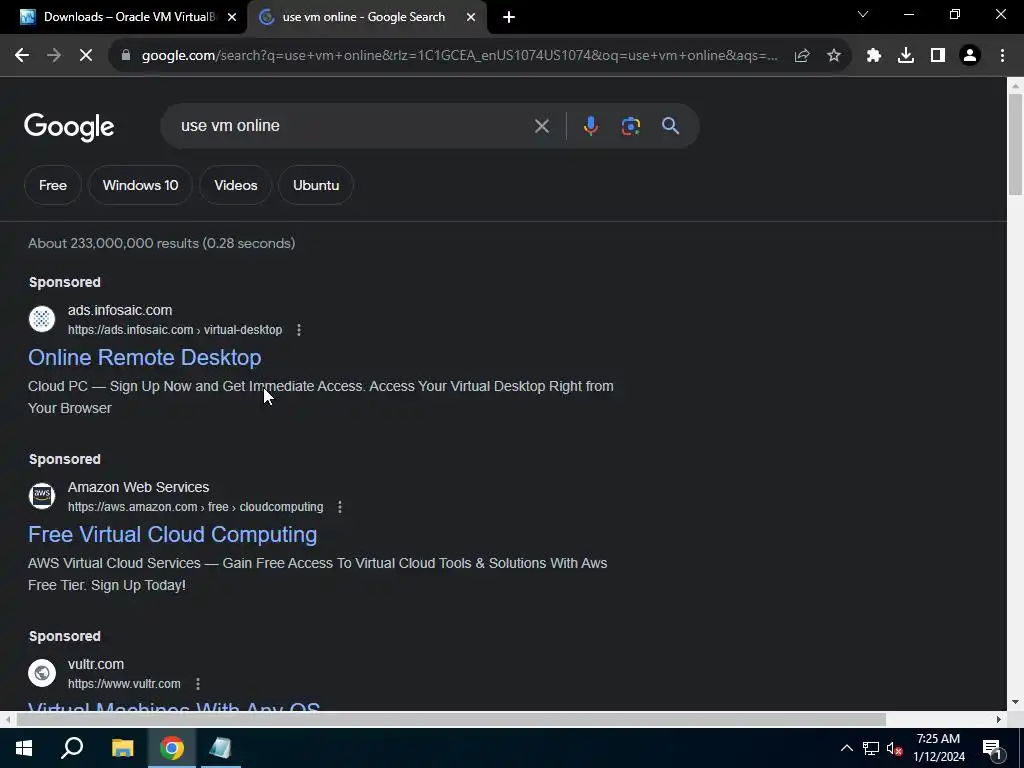Click scroll right arrow on horizontal scrollbar
Viewport: 1024px width, 768px height.
coord(999,720)
